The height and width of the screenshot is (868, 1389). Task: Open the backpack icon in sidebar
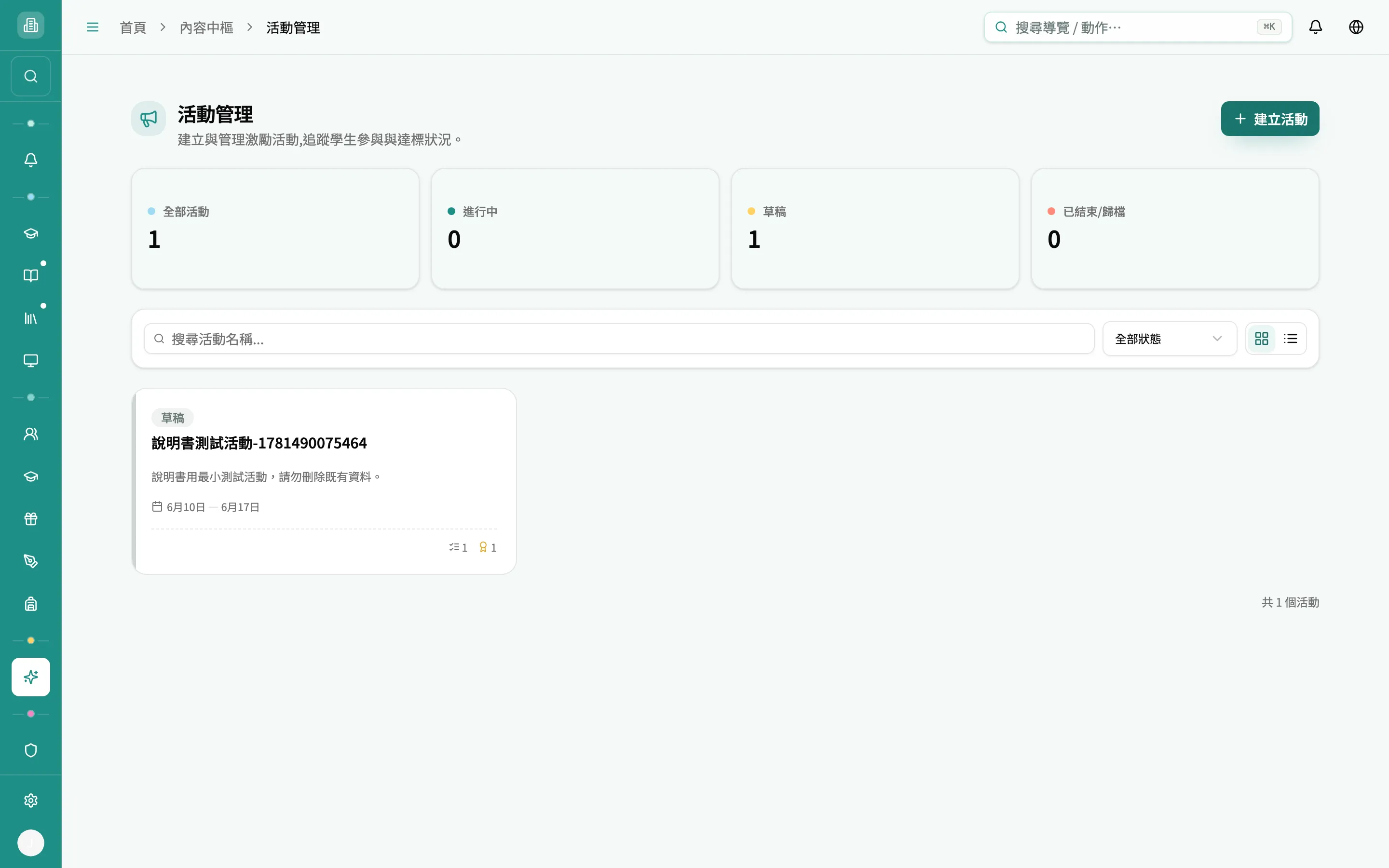point(30,604)
